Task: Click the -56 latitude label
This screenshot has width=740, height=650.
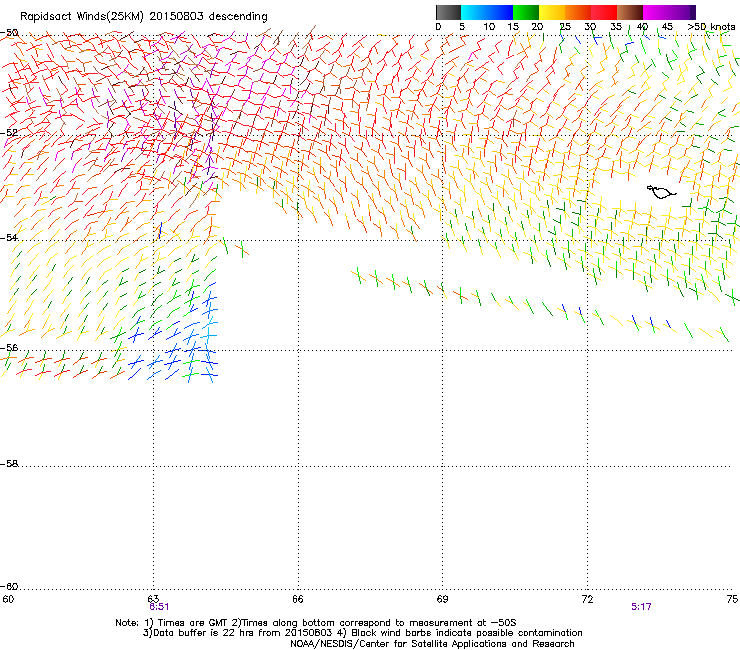Action: point(9,347)
